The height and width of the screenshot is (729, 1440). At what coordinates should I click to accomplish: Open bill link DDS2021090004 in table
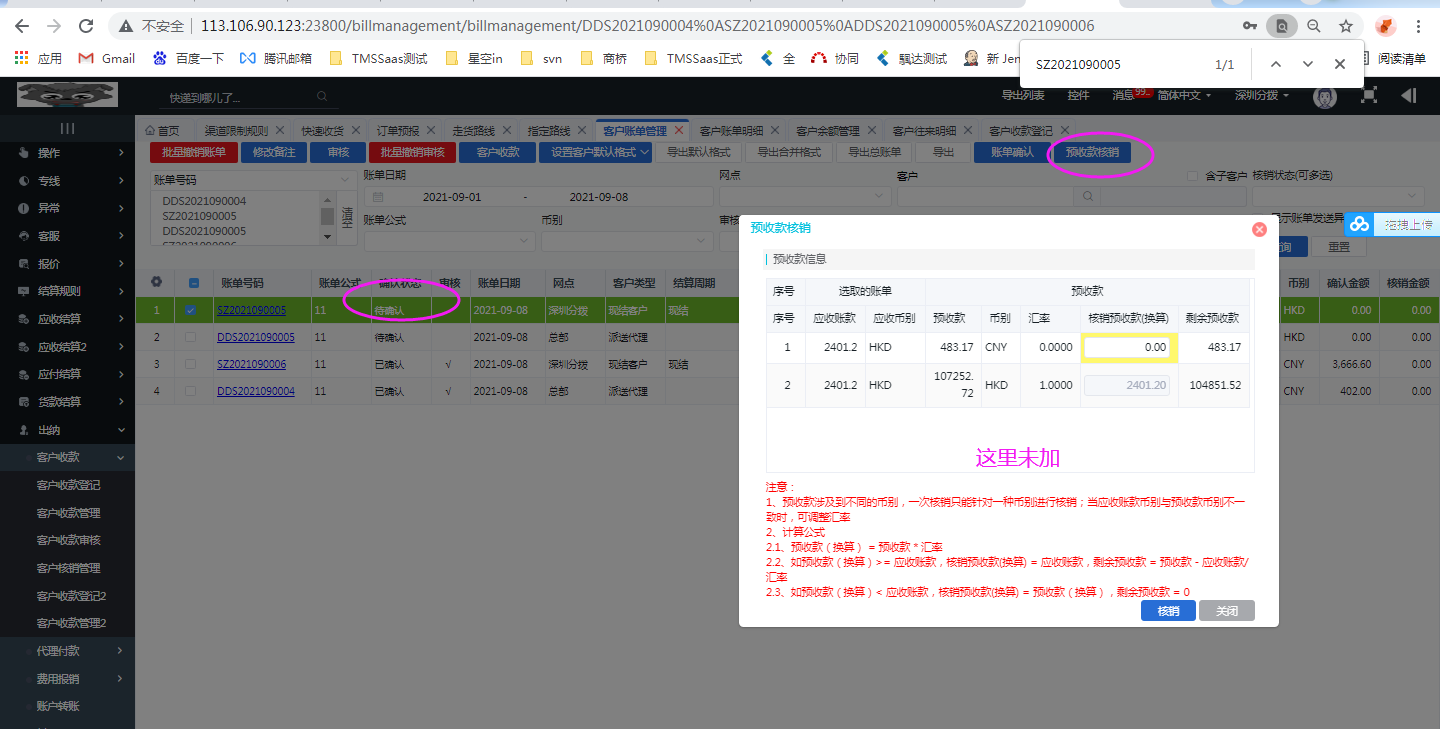coord(256,392)
